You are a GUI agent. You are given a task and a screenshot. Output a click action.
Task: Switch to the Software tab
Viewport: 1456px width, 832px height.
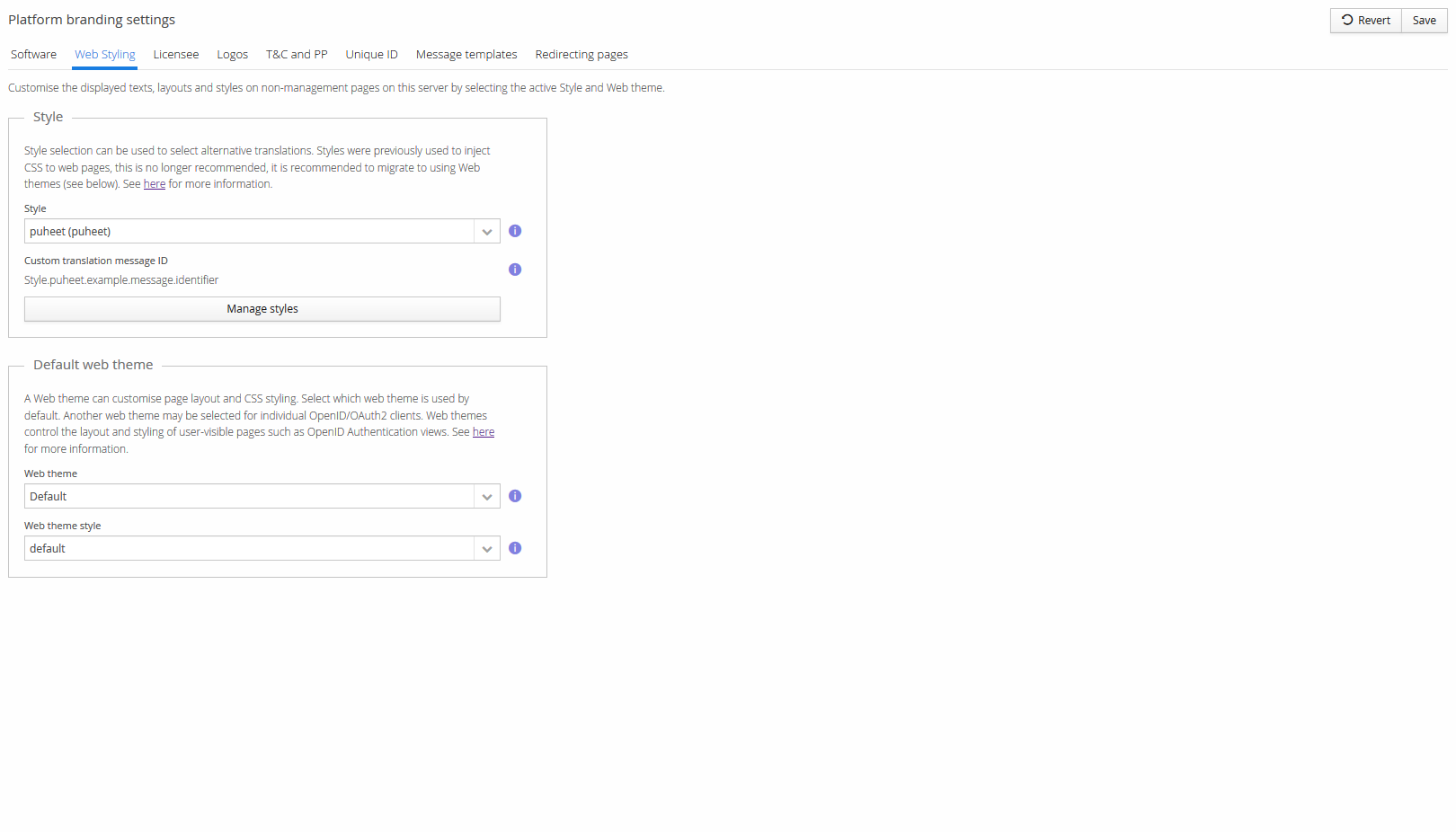tap(33, 55)
